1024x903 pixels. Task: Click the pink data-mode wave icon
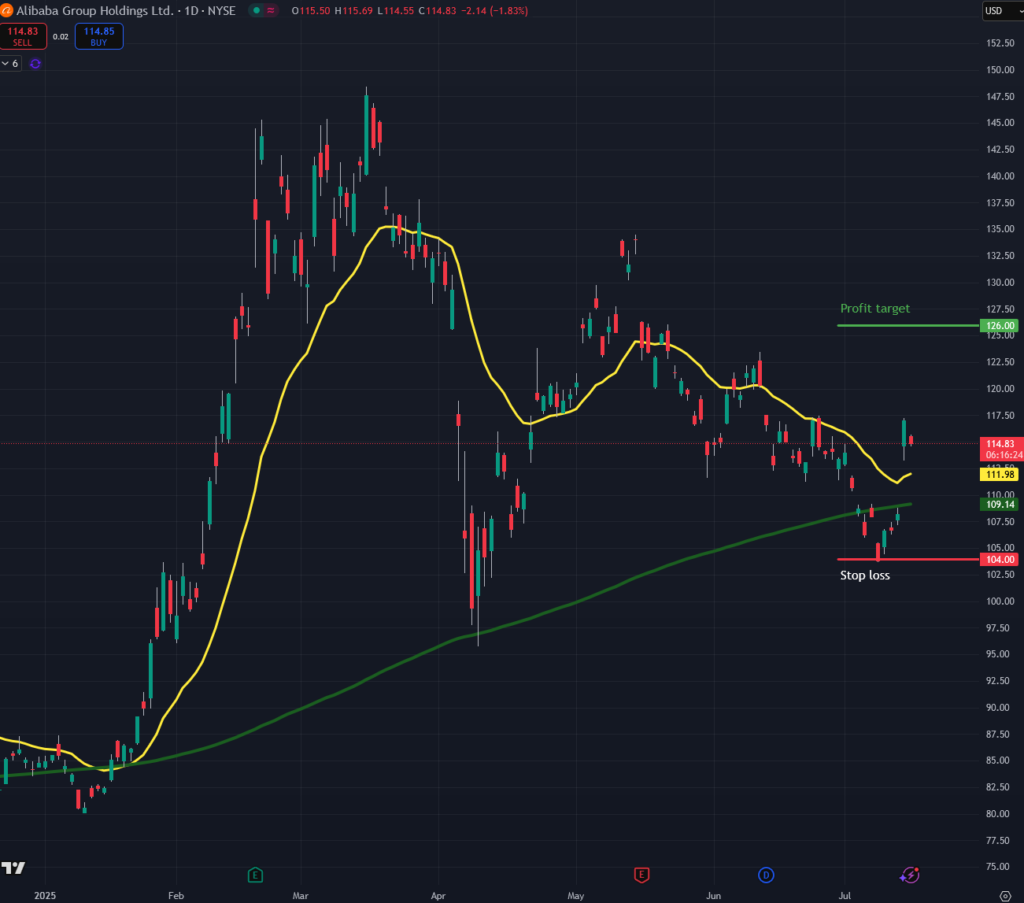pyautogui.click(x=270, y=10)
